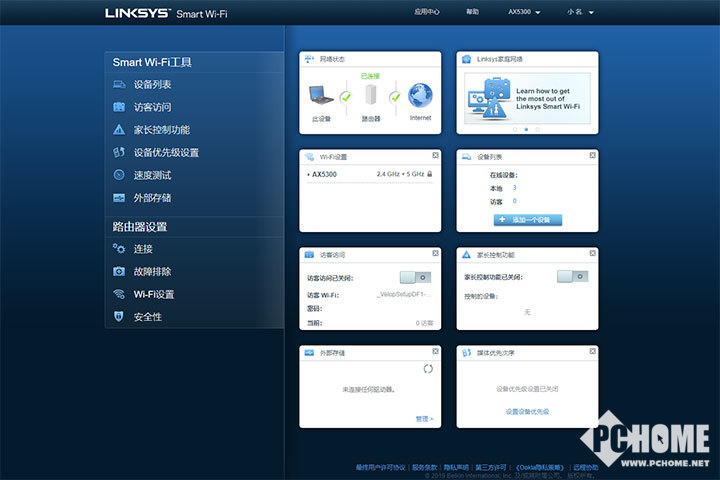
Task: Click the 设置设备优先级 link
Action: point(527,412)
